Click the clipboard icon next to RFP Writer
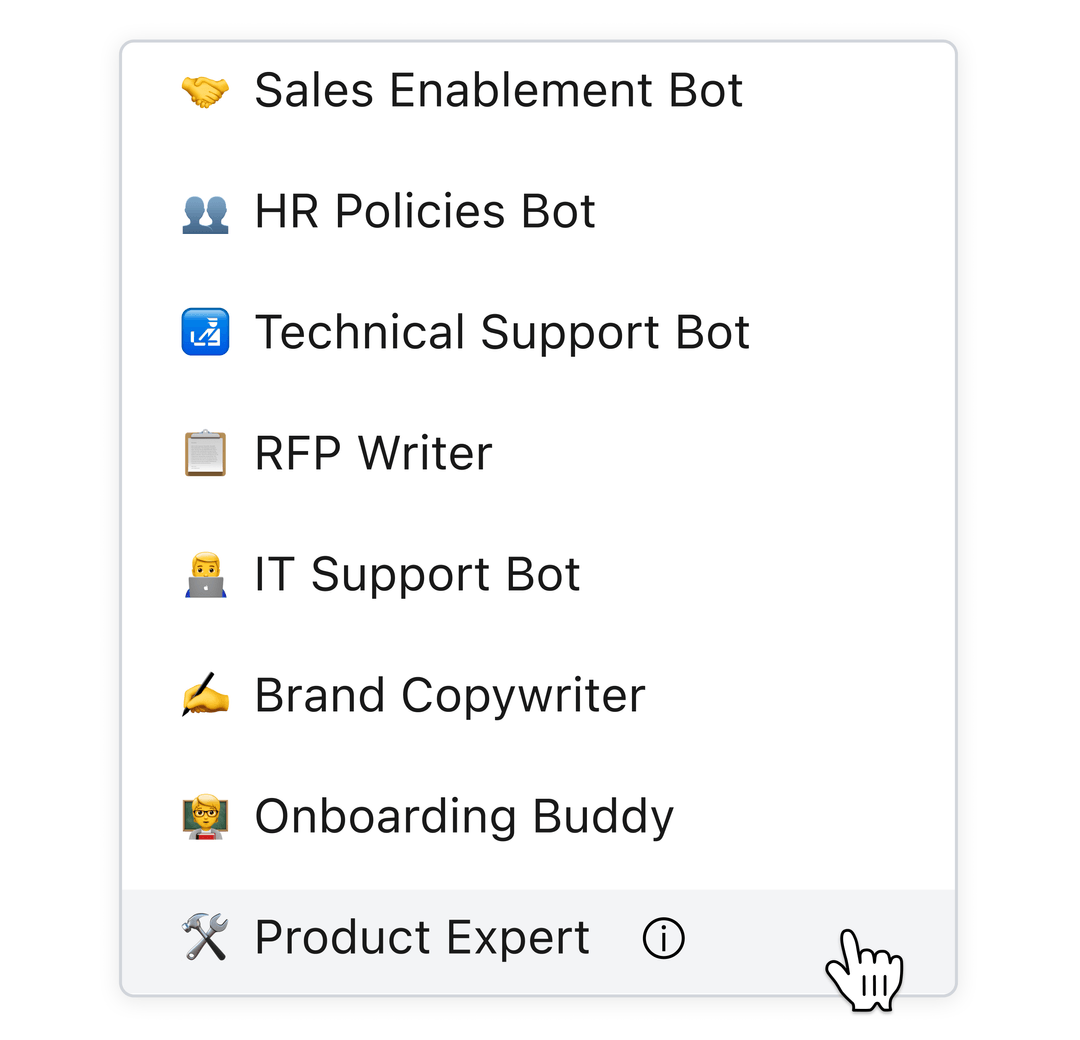Viewport: 1080px width, 1040px height. 205,453
